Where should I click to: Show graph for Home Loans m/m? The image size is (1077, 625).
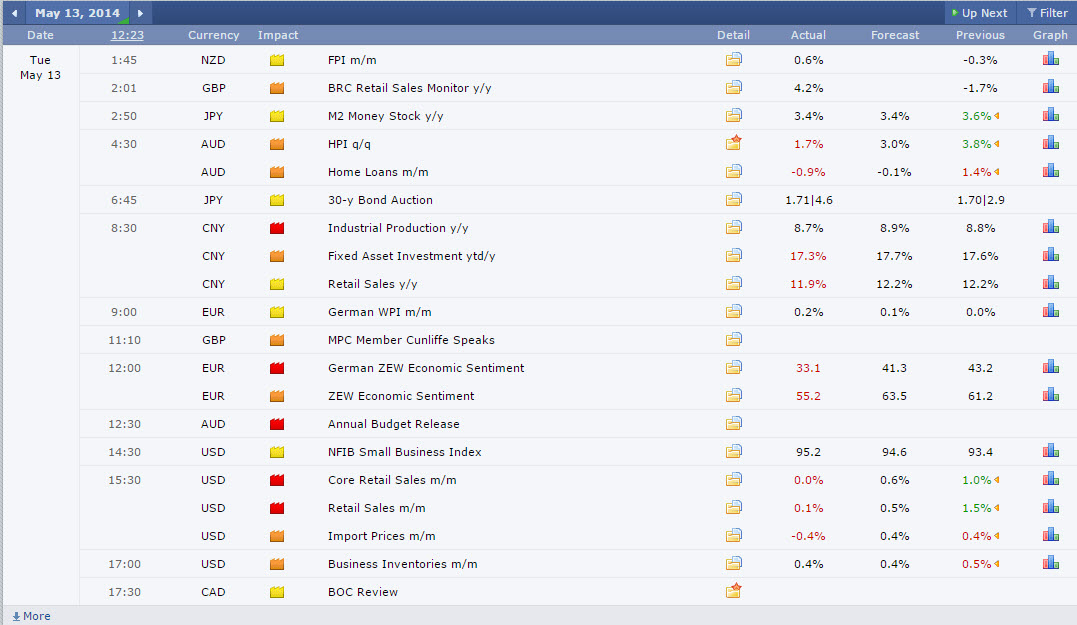(1050, 171)
